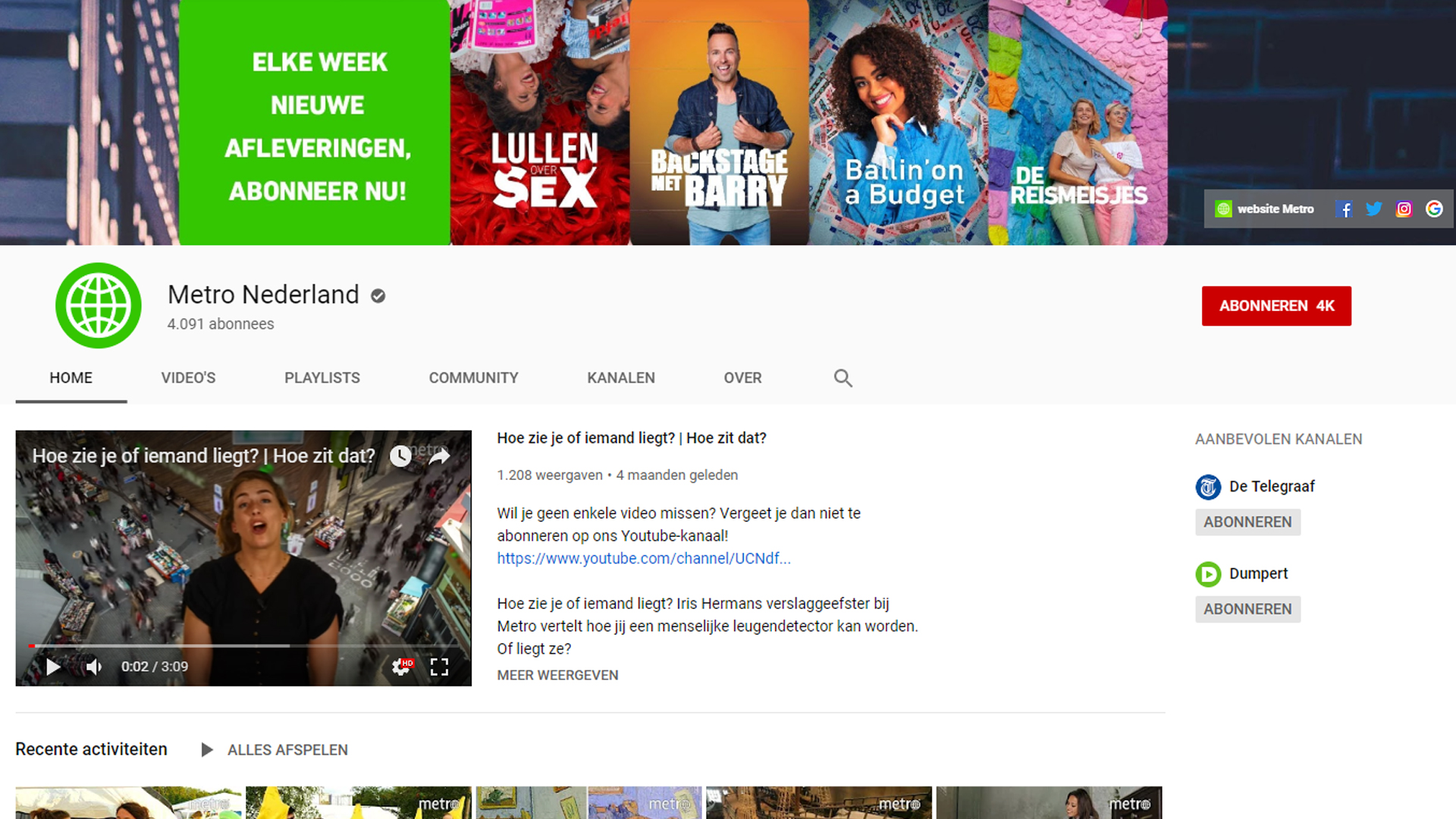Viewport: 1456px width, 819px height.
Task: Click Dumpert channel name
Action: click(x=1258, y=574)
